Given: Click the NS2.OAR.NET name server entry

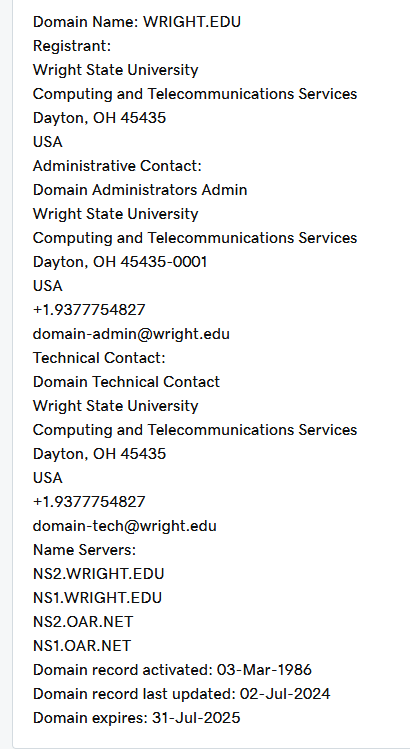Looking at the screenshot, I should point(83,621).
